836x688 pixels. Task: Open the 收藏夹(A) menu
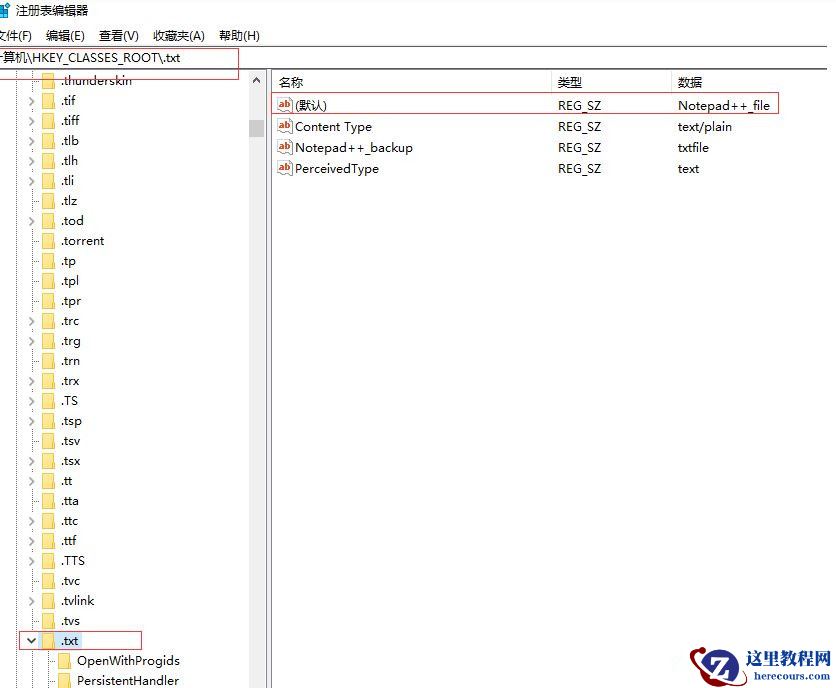(178, 35)
